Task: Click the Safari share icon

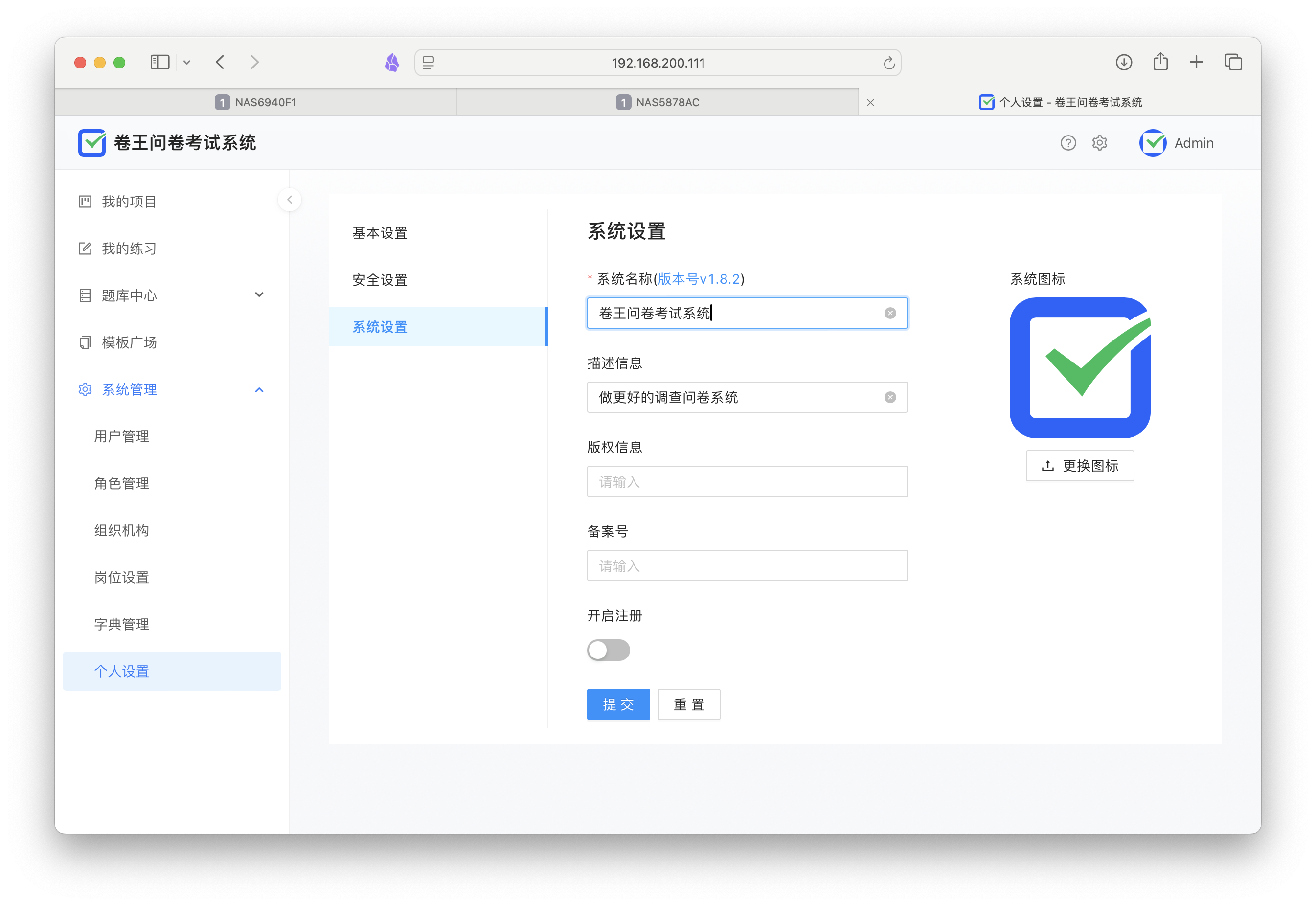Action: pos(1160,62)
